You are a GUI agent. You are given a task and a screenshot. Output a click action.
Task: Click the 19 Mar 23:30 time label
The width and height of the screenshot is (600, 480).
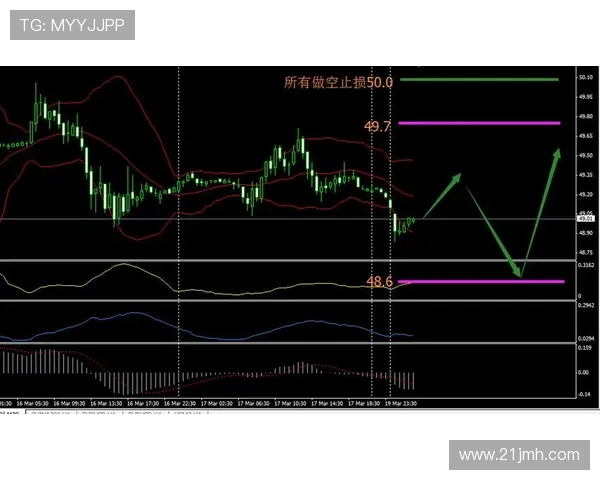tap(400, 403)
